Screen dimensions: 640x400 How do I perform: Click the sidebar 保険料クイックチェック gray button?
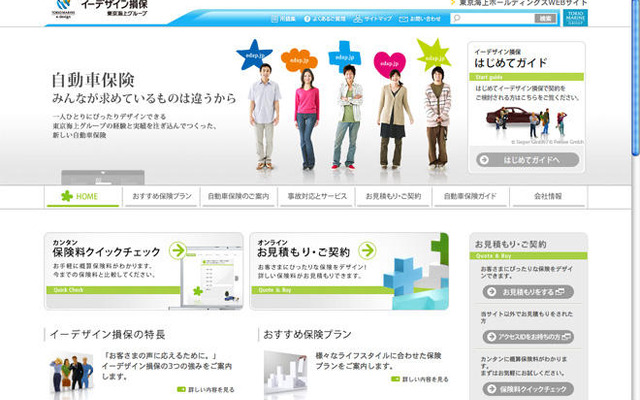(528, 389)
